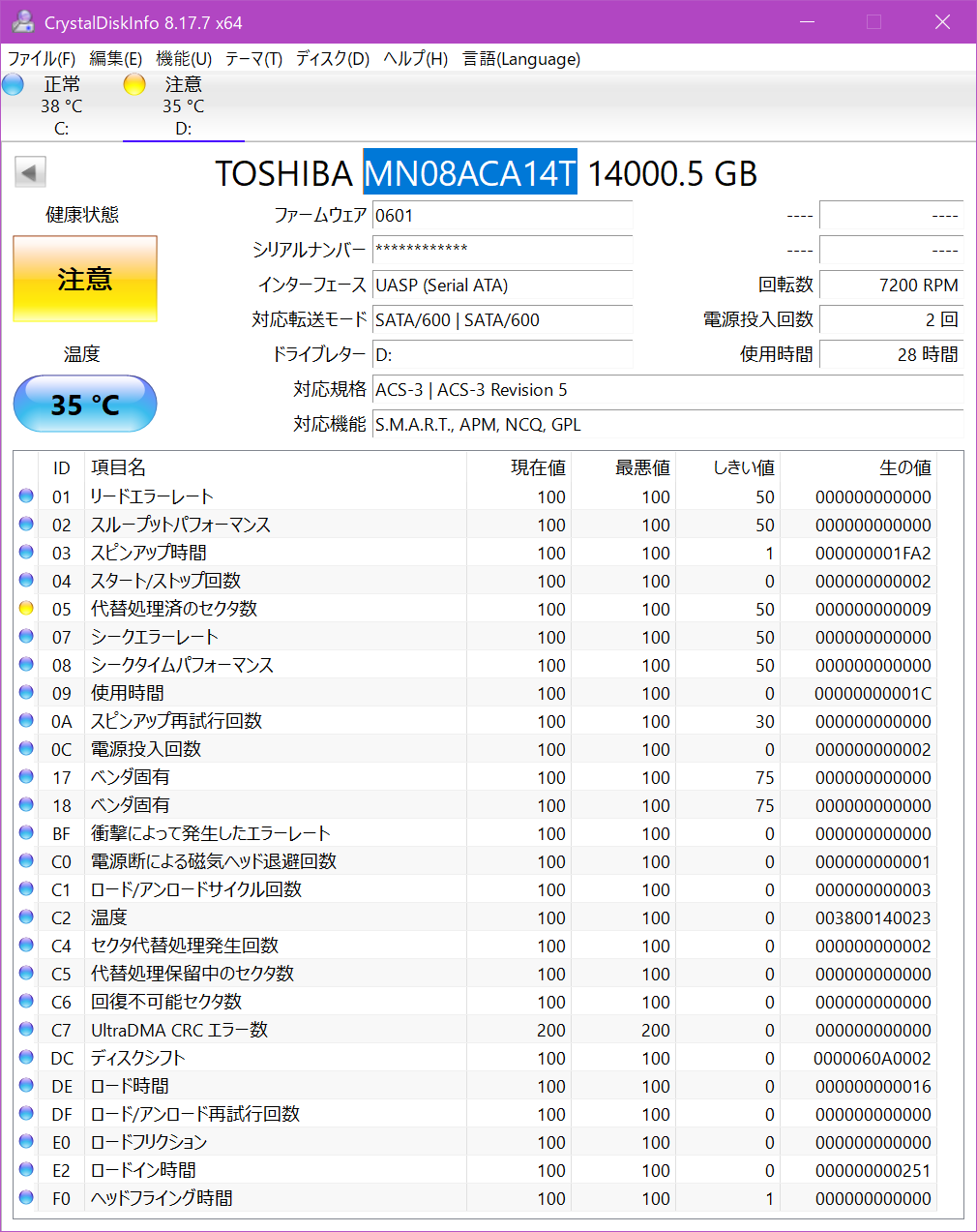The height and width of the screenshot is (1232, 977).
Task: Click the yellow status icon of attribute 05
Action: (26, 609)
